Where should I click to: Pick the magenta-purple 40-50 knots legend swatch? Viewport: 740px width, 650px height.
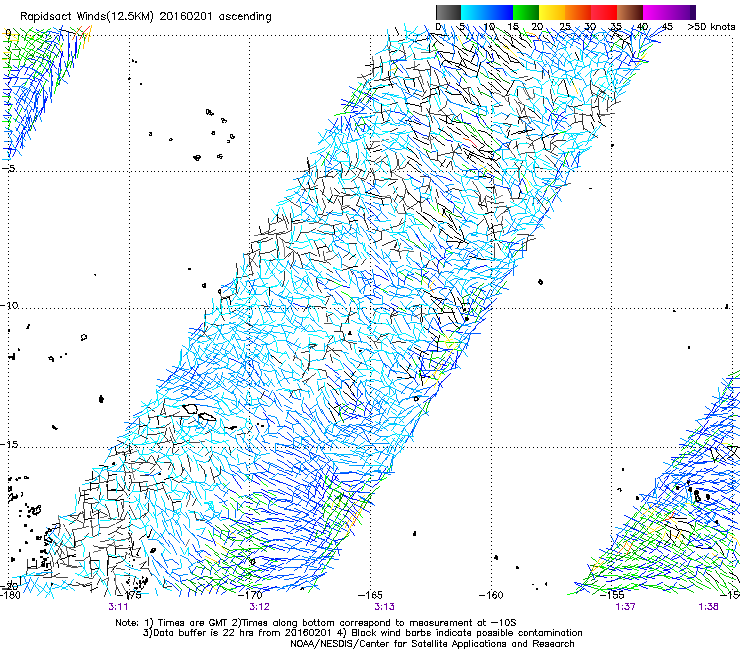[x=669, y=12]
